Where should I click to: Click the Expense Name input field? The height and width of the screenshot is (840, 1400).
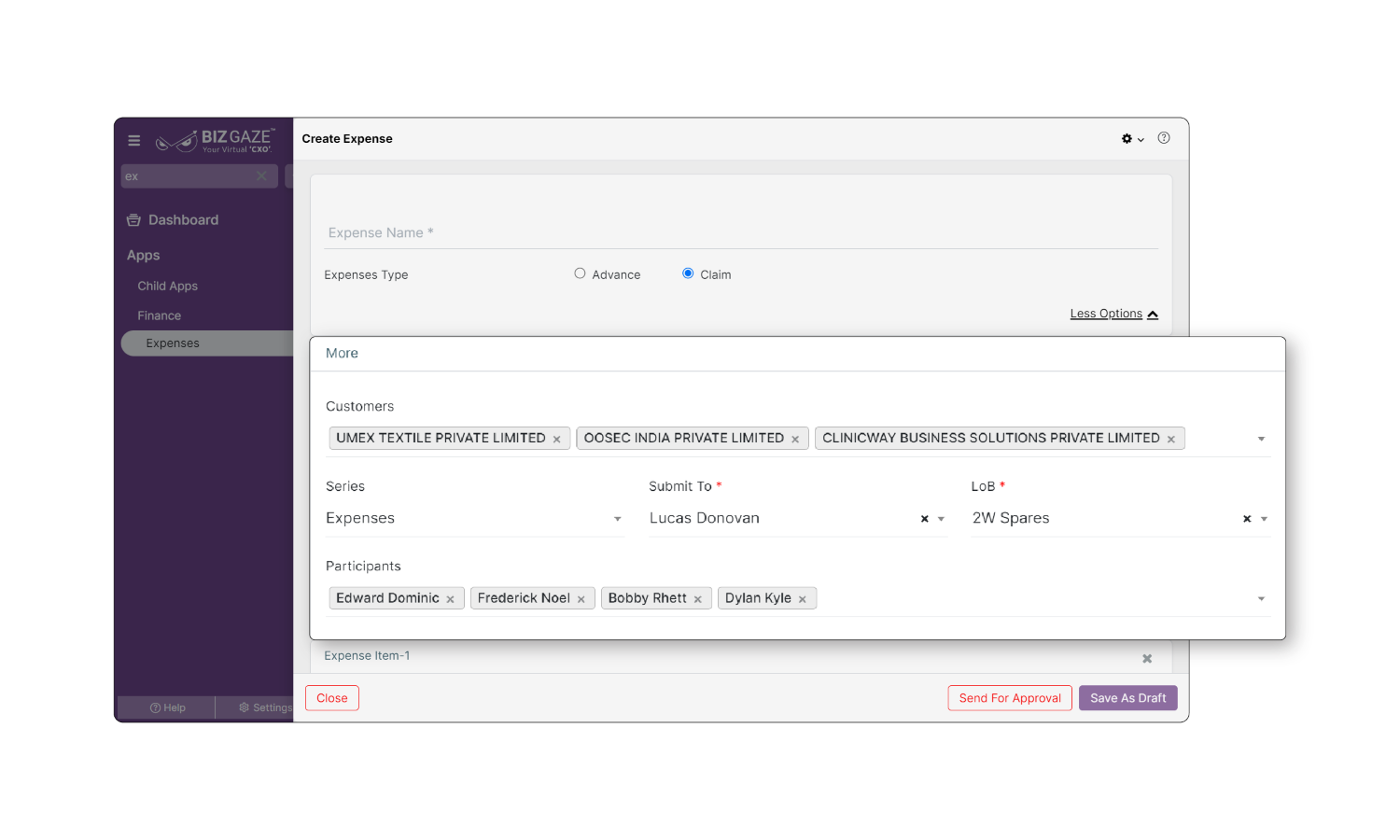click(743, 233)
